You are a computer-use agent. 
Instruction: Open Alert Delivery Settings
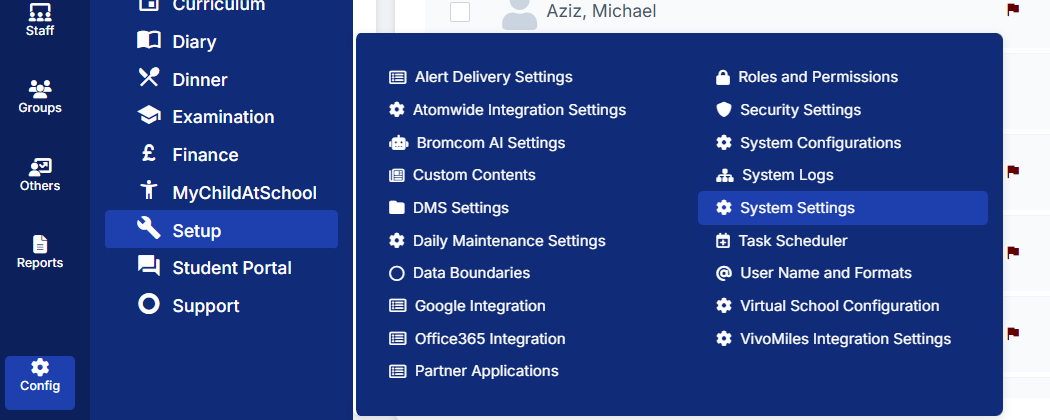pos(493,77)
